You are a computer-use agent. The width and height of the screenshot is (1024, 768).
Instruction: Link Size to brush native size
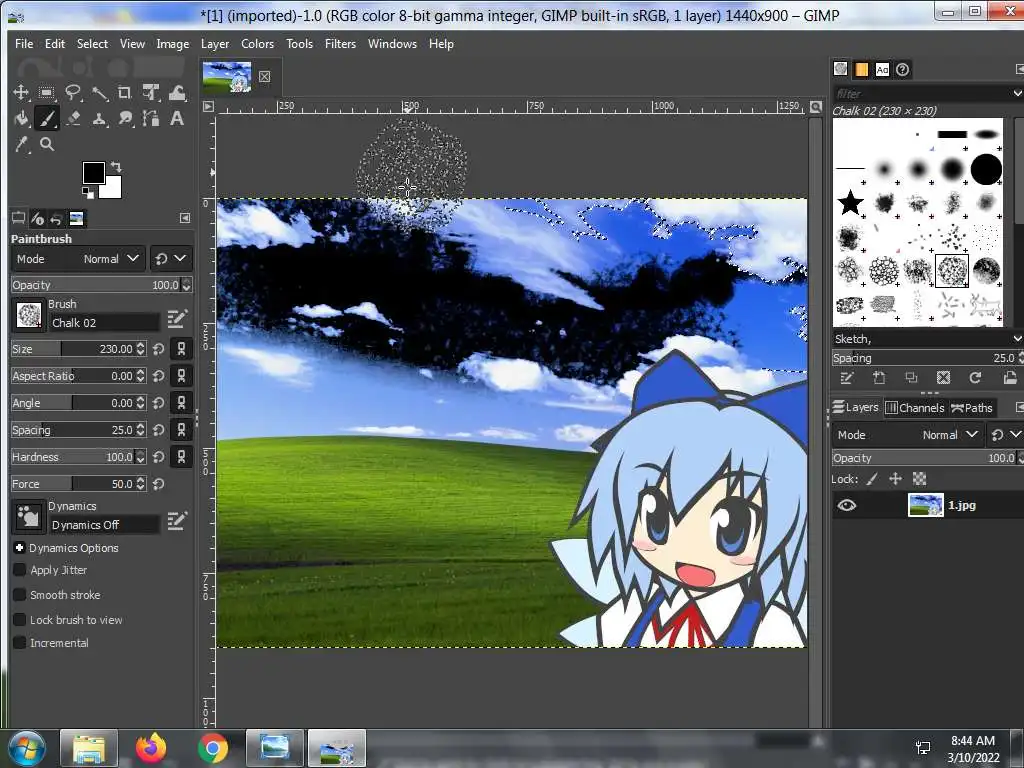182,349
